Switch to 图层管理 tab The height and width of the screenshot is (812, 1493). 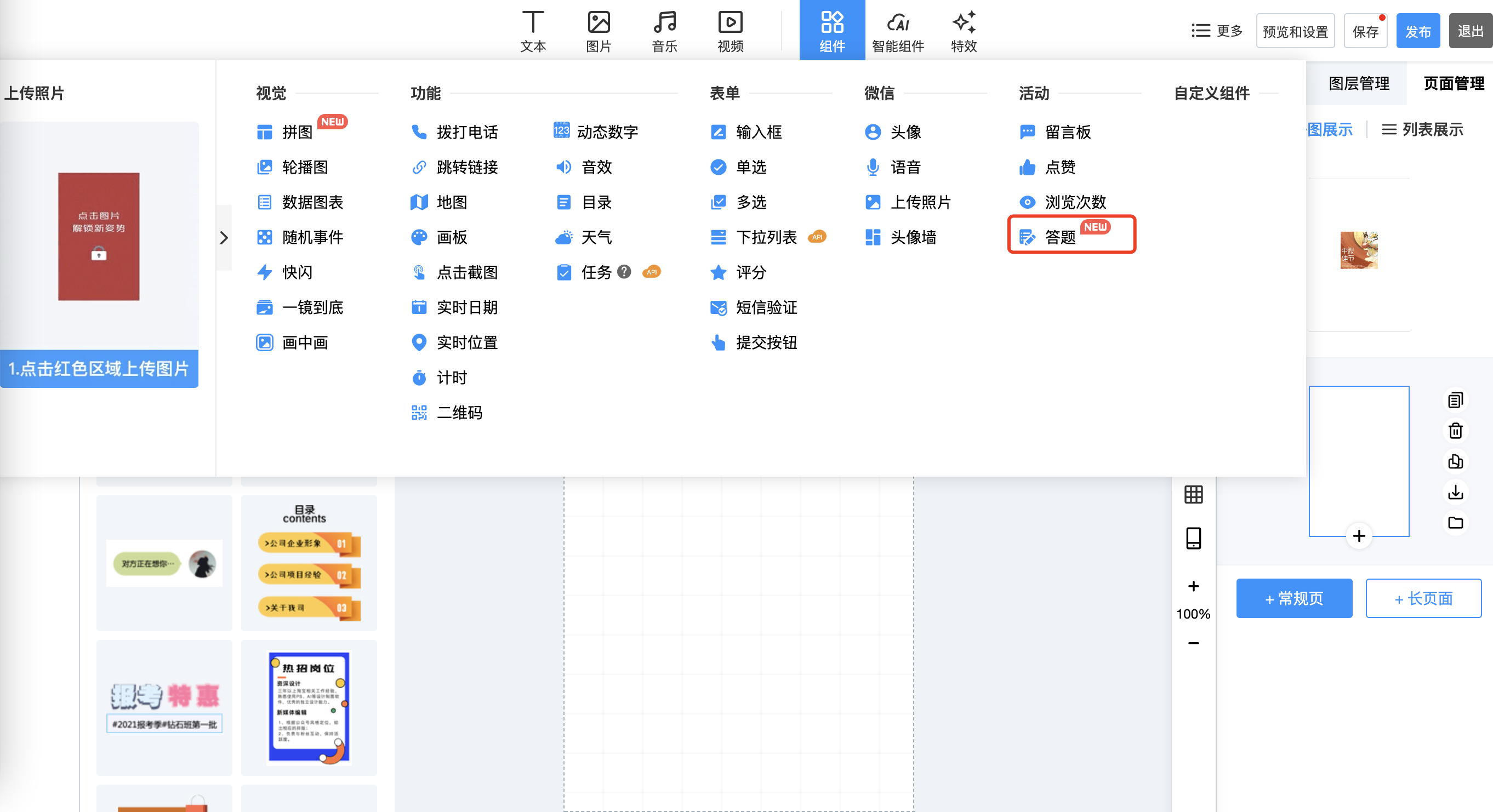coord(1358,83)
